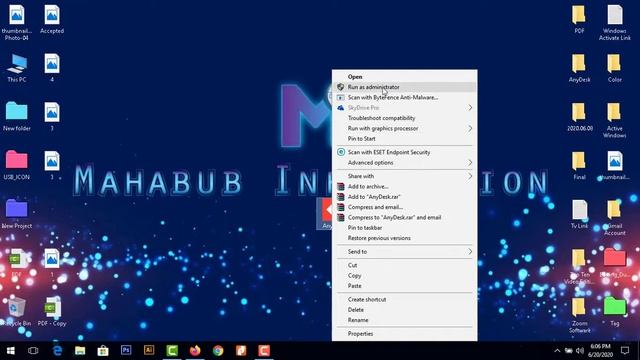Select the PDF - Copy file icon
Viewport: 640px width, 360px height.
(x=52, y=312)
